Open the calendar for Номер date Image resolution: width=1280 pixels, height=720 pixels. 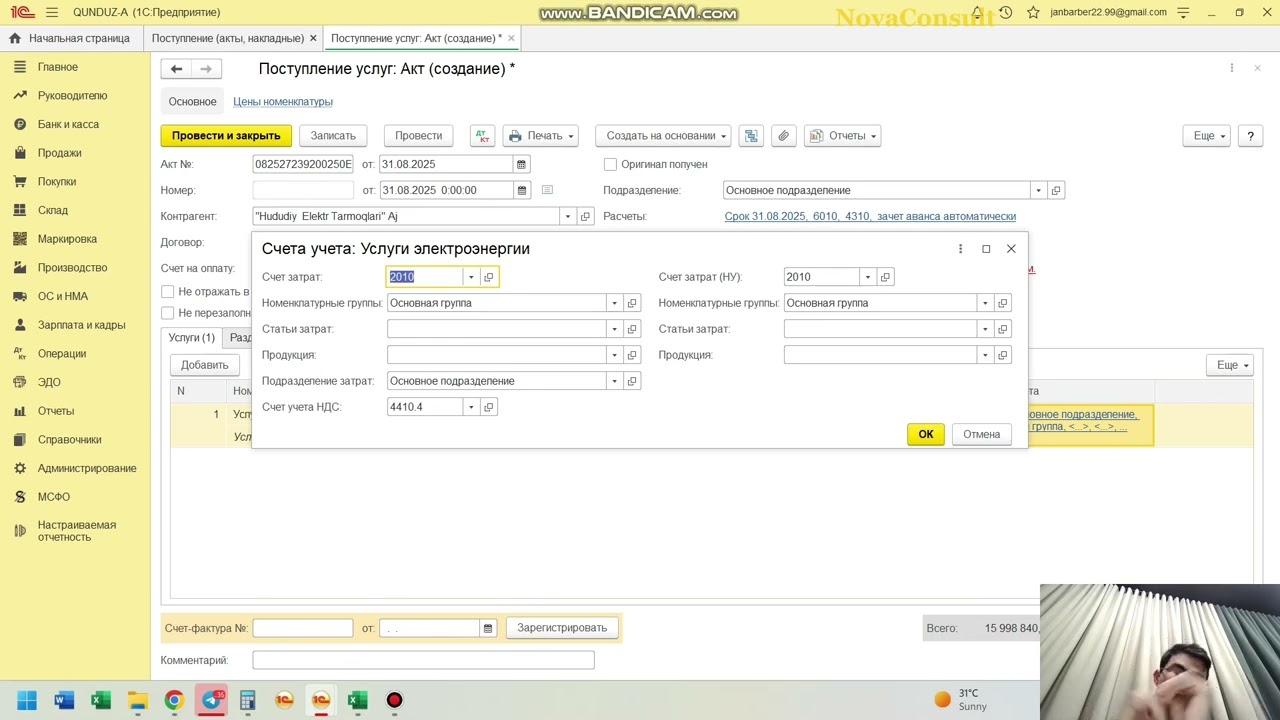tap(521, 190)
